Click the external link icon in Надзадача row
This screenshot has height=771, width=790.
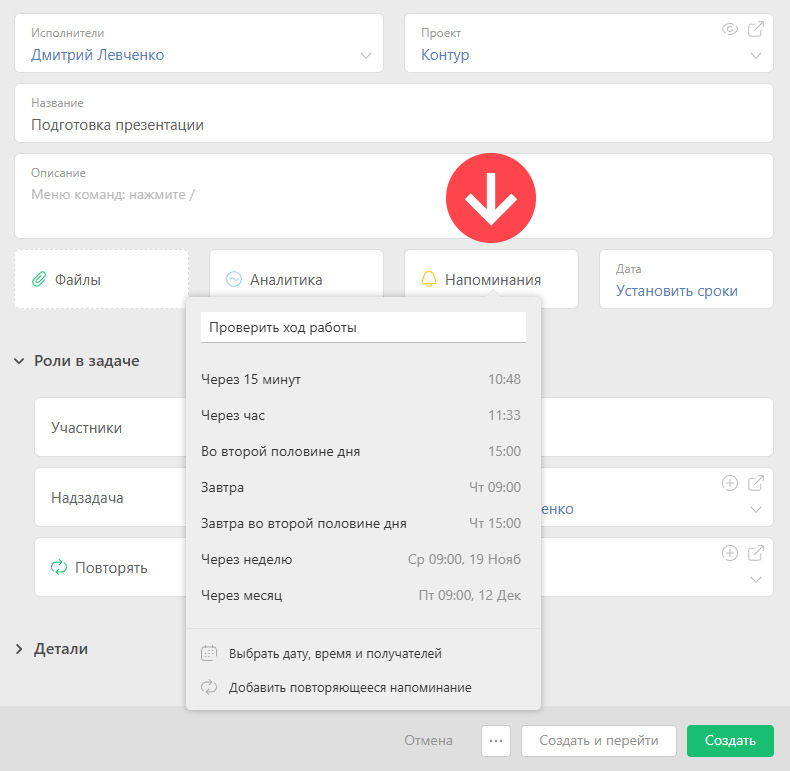(756, 483)
